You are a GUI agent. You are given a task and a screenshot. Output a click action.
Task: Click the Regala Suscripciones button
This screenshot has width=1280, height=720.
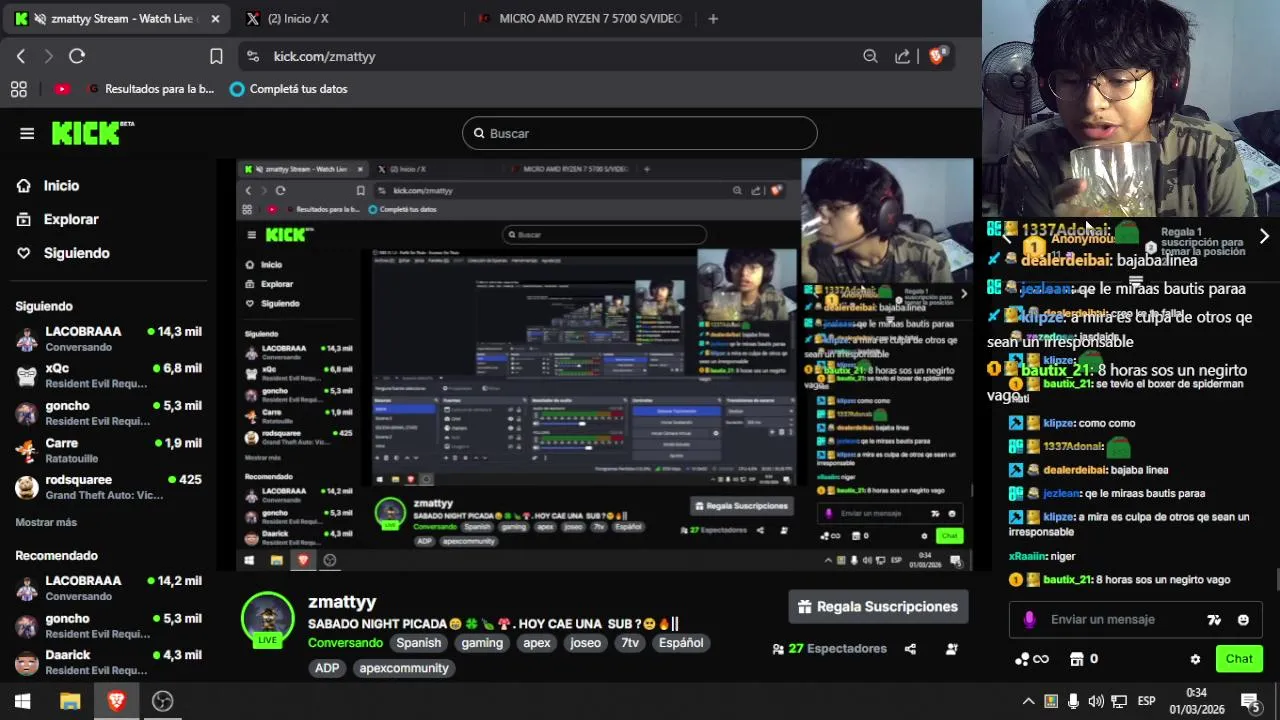pyautogui.click(x=878, y=607)
